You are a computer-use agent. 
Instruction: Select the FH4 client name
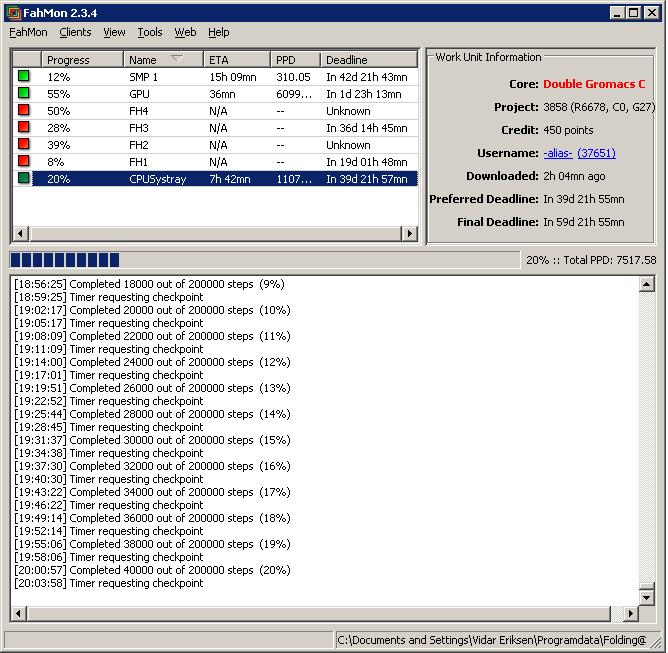coord(138,111)
